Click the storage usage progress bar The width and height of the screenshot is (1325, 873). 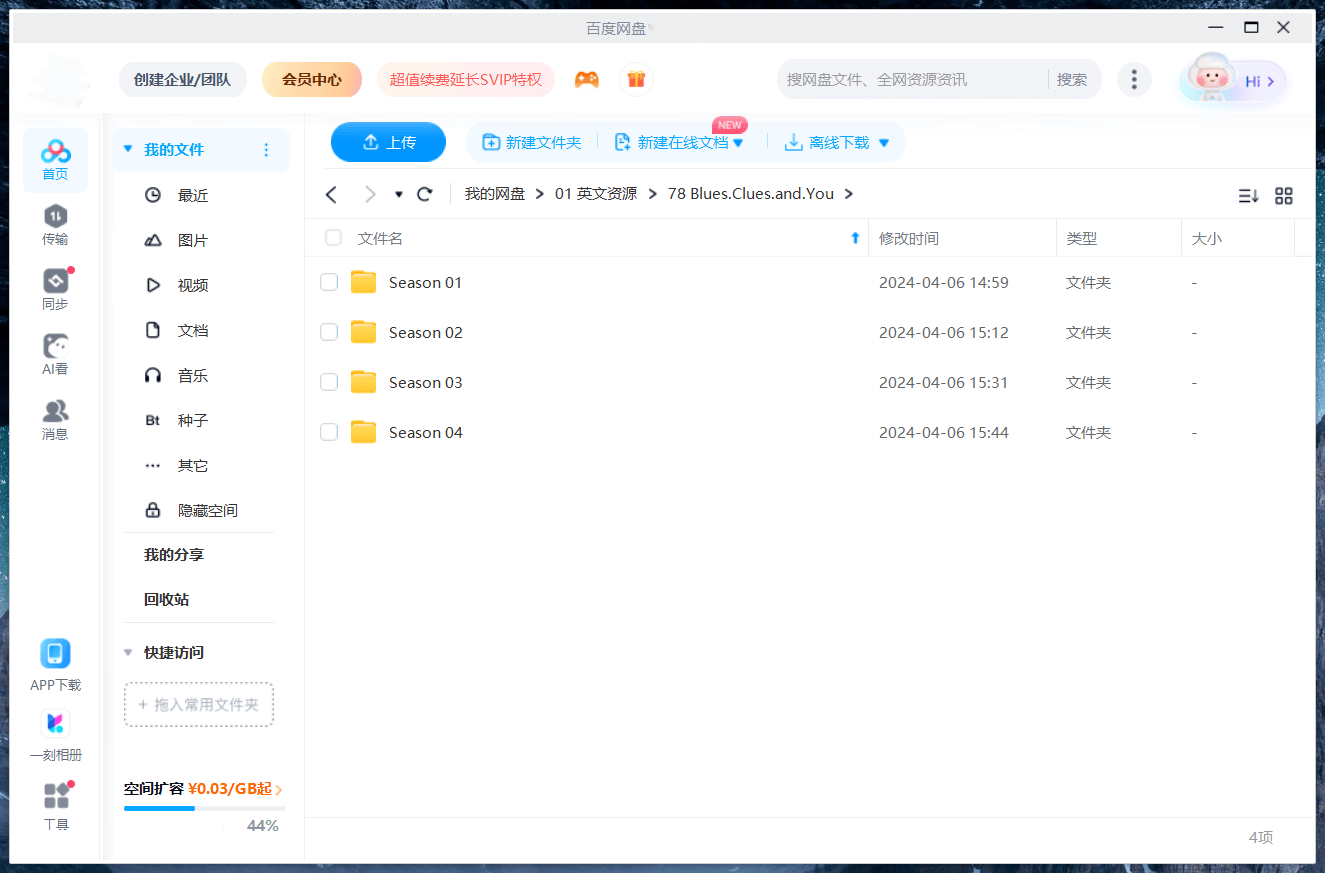(204, 808)
